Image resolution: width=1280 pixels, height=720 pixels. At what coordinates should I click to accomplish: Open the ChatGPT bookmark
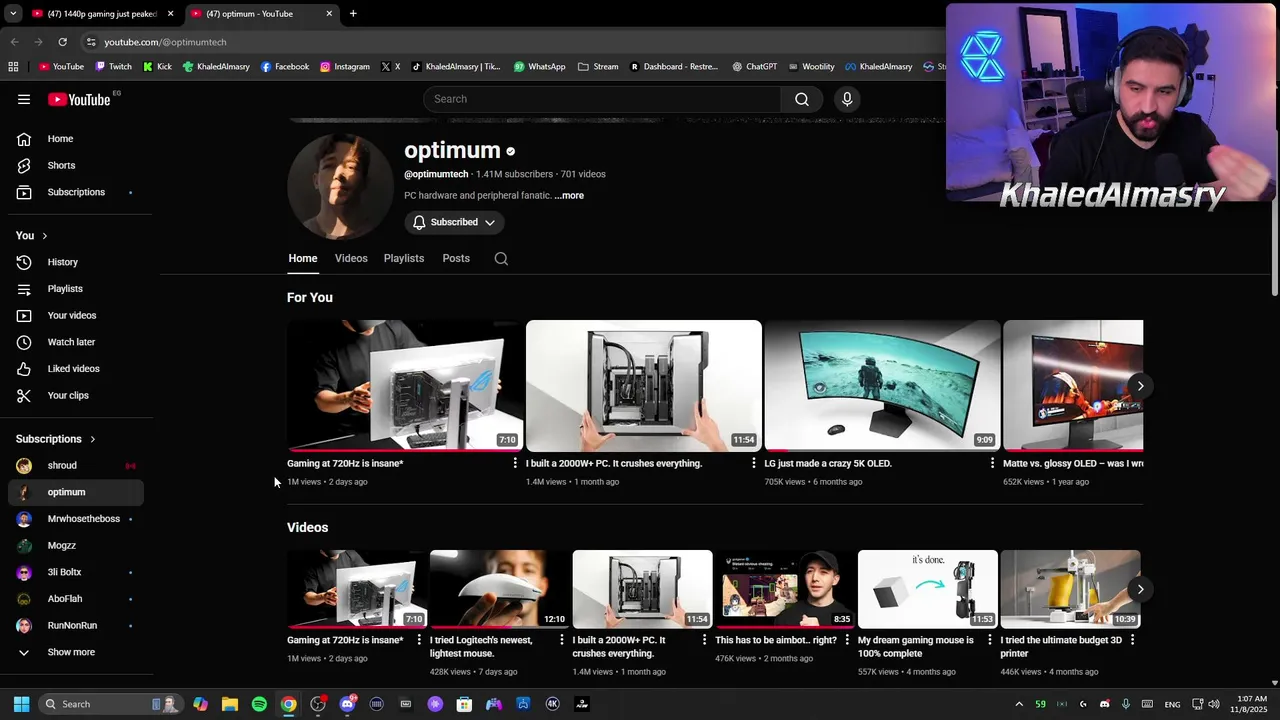click(754, 67)
